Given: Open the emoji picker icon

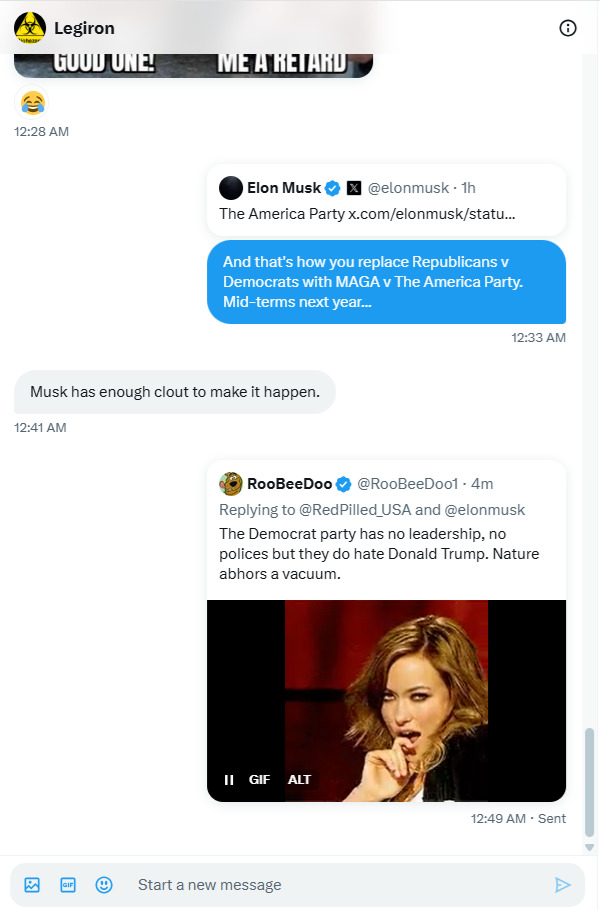Looking at the screenshot, I should [104, 885].
